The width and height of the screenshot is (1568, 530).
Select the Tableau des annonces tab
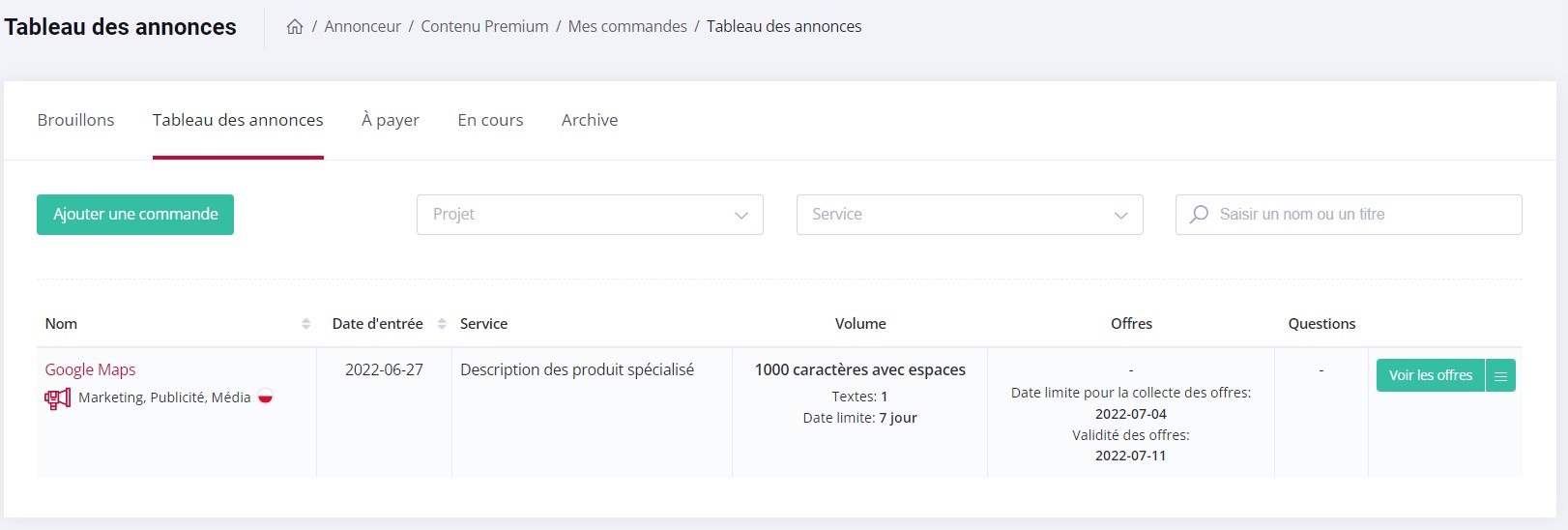coord(238,120)
